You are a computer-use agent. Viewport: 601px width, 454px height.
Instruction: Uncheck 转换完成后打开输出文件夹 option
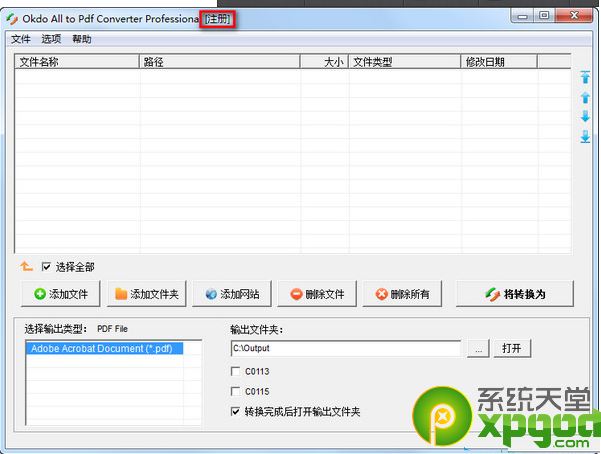[235, 411]
